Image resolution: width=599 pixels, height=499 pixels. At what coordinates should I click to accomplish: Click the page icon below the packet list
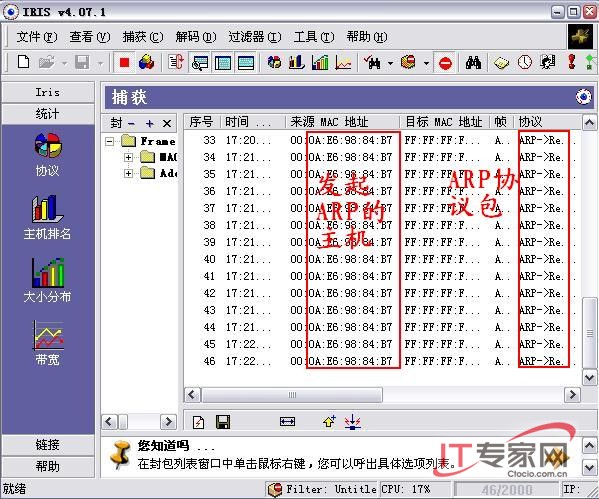[198, 422]
